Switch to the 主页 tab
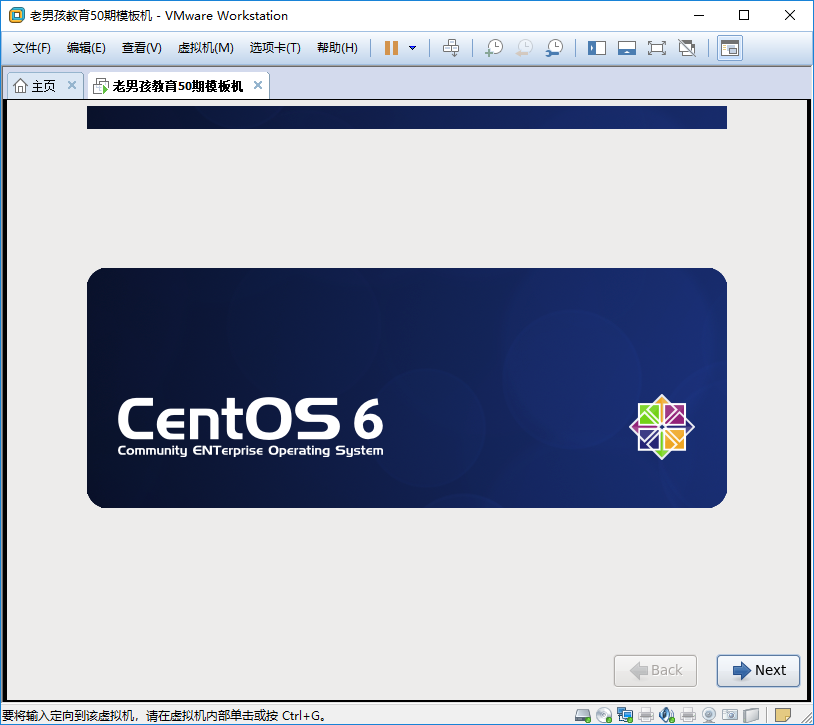 click(x=36, y=86)
